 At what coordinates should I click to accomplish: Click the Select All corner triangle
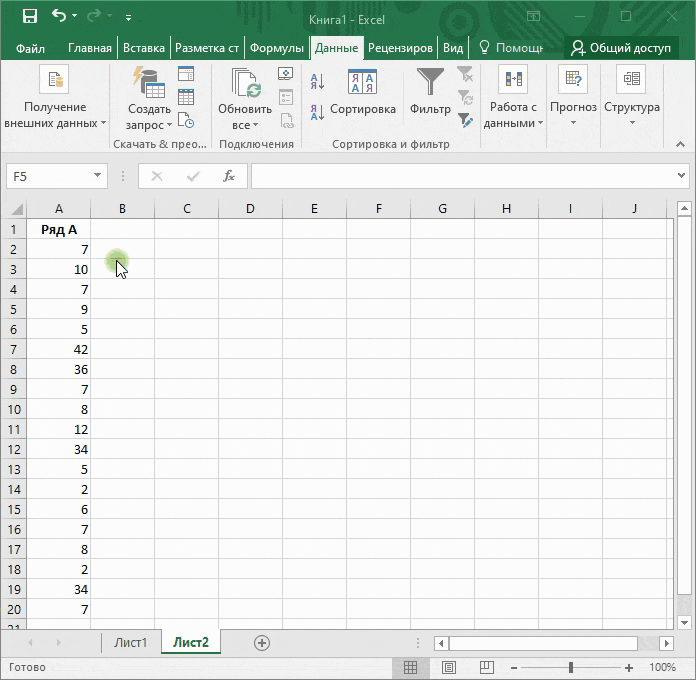tap(16, 209)
